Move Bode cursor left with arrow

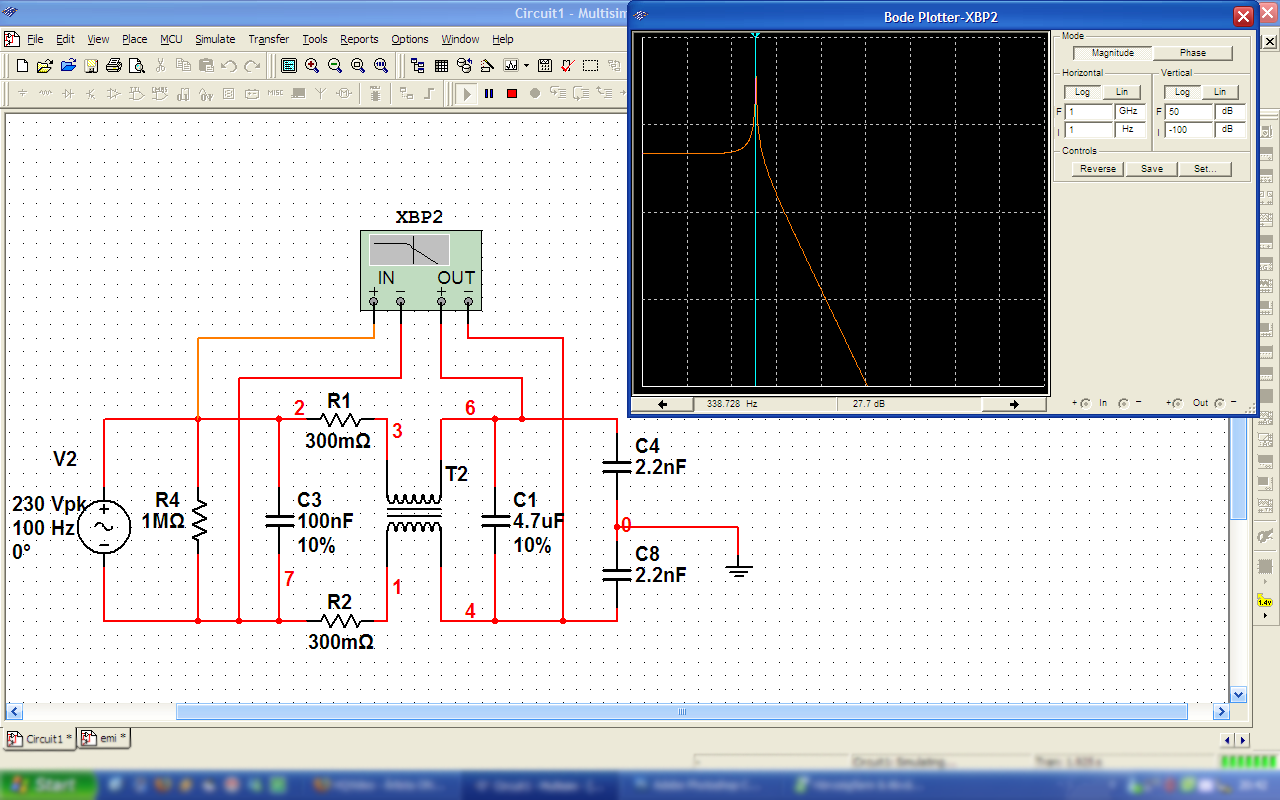tap(662, 404)
